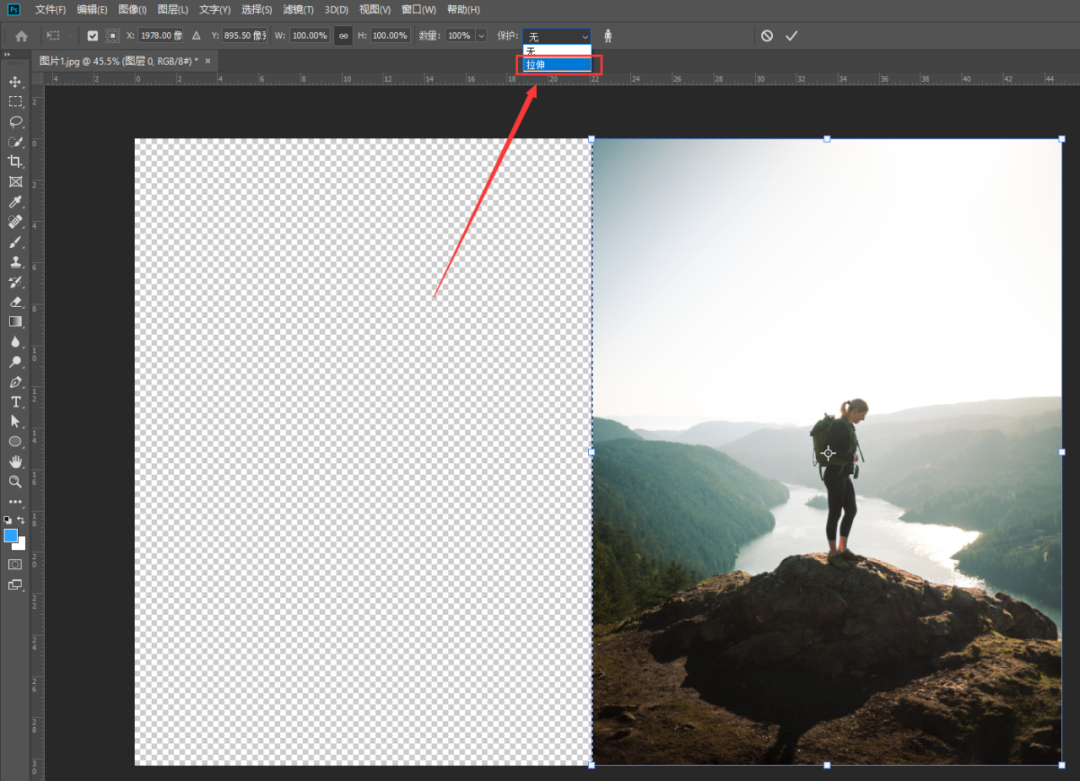1080x781 pixels.
Task: Open the 选择(S) menu
Action: click(x=256, y=10)
